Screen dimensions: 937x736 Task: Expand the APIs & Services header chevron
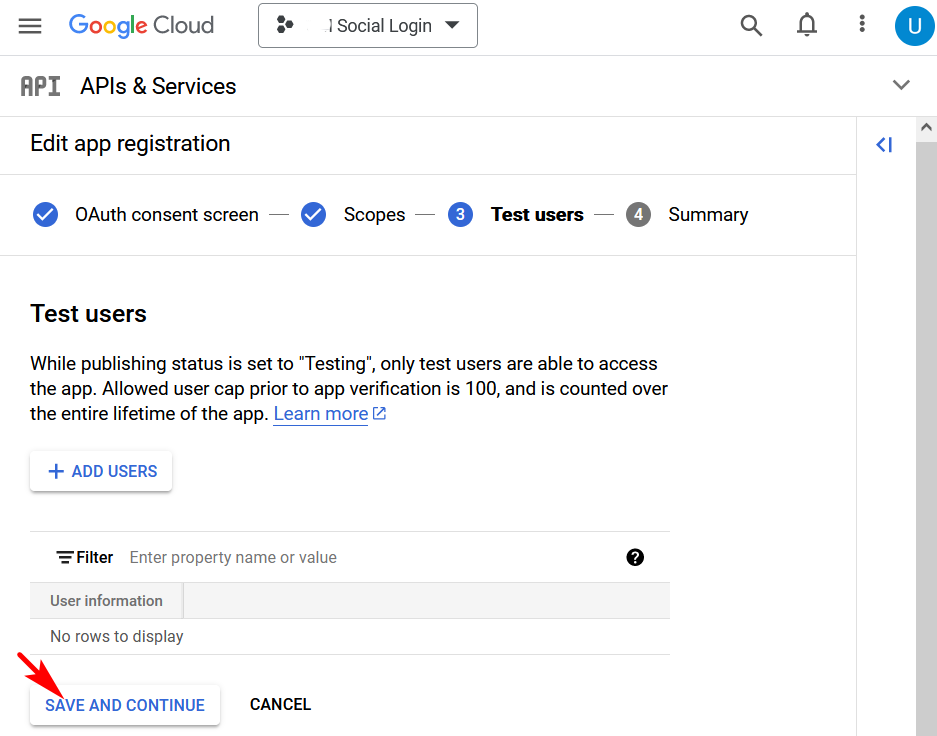[901, 85]
